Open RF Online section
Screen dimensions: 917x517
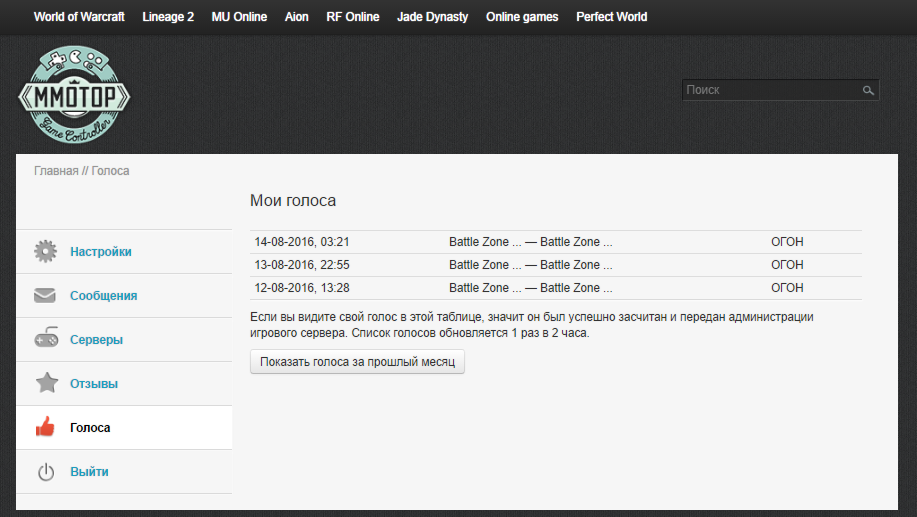[x=353, y=17]
